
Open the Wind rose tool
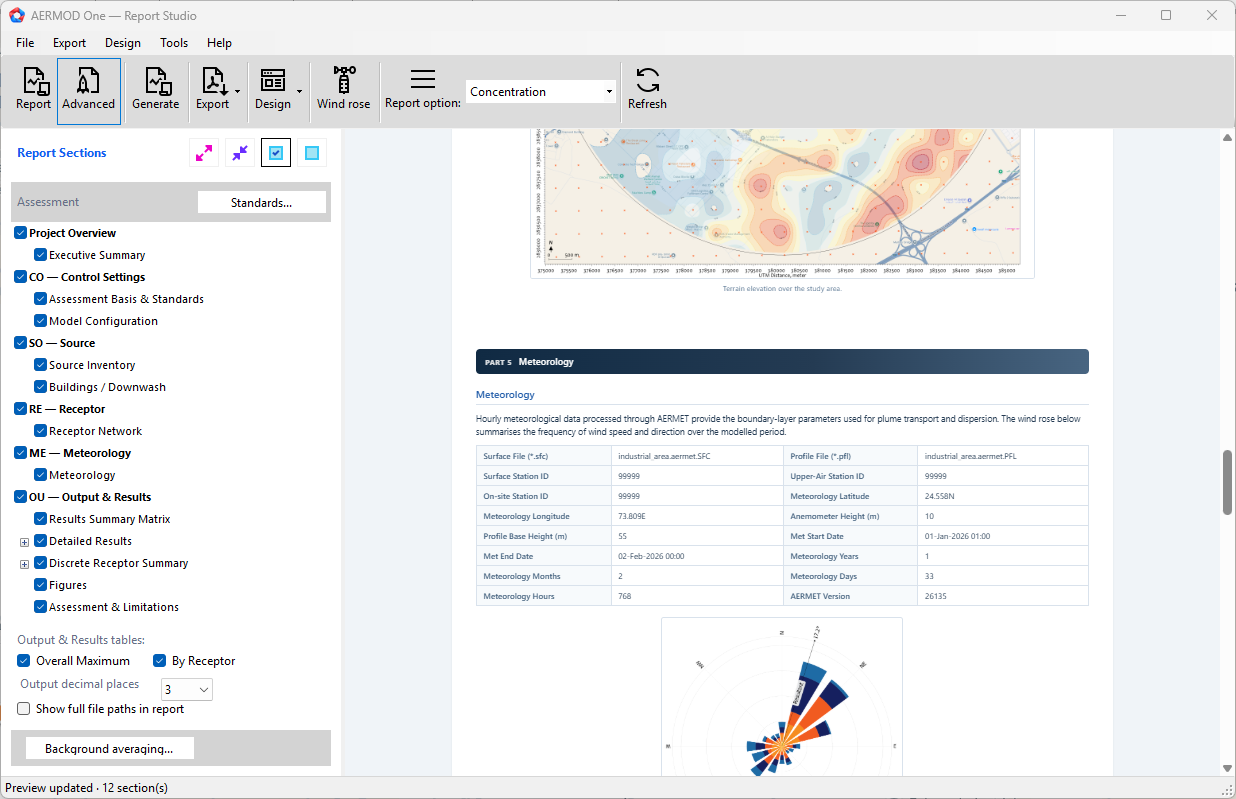point(343,90)
